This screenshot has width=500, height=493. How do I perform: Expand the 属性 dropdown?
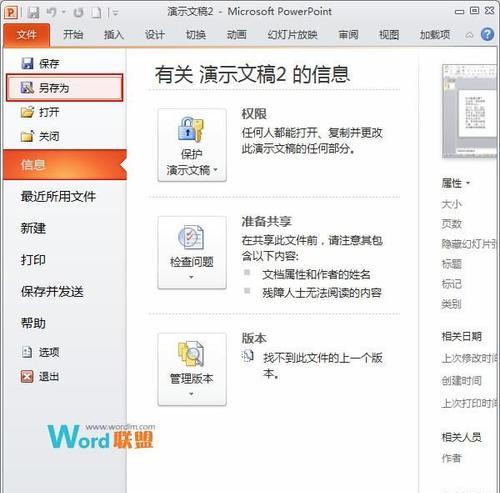456,183
